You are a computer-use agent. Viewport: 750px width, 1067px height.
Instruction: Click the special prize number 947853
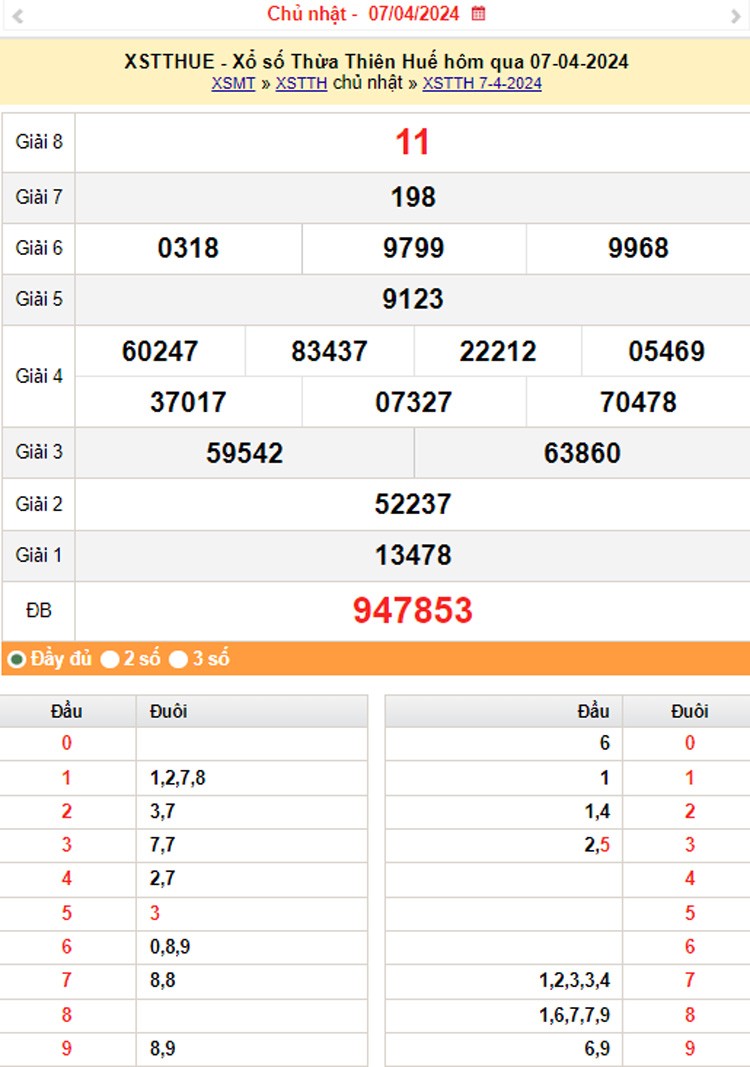pyautogui.click(x=412, y=611)
